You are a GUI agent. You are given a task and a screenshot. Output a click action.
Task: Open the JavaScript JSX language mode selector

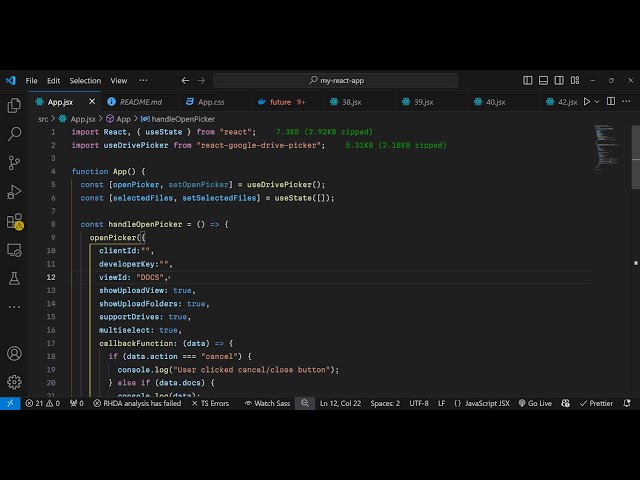[481, 403]
